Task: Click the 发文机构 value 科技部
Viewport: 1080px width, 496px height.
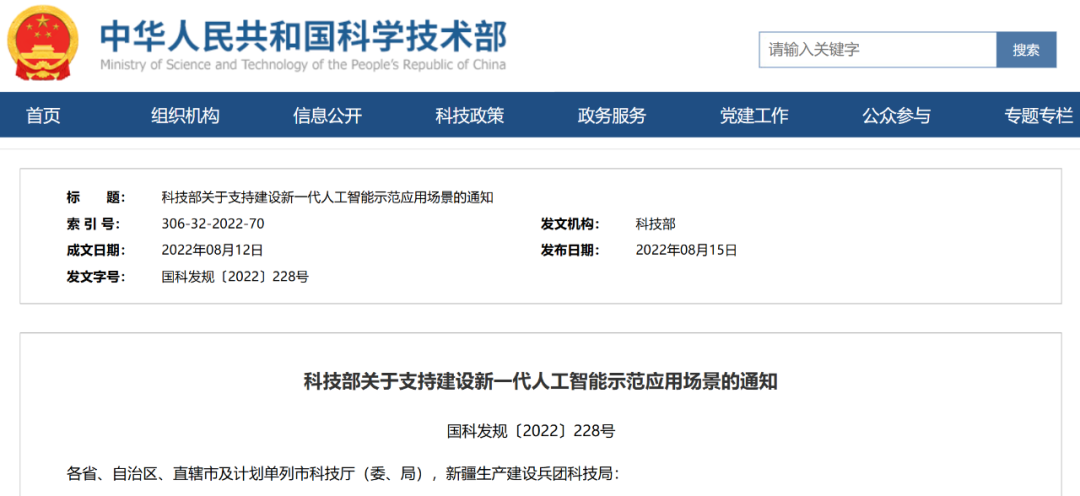Action: click(655, 224)
